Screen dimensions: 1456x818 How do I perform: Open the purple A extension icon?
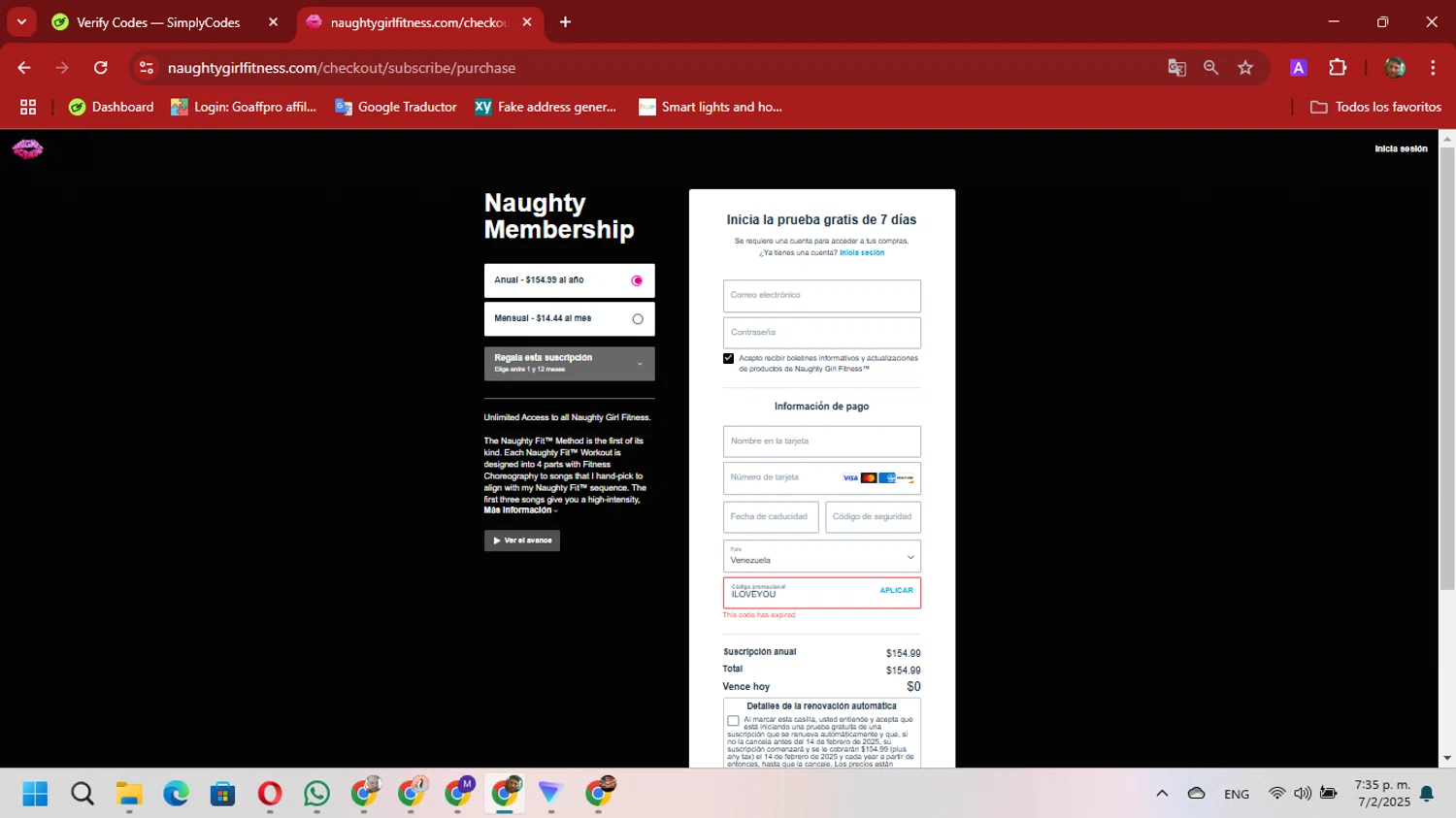coord(1298,68)
